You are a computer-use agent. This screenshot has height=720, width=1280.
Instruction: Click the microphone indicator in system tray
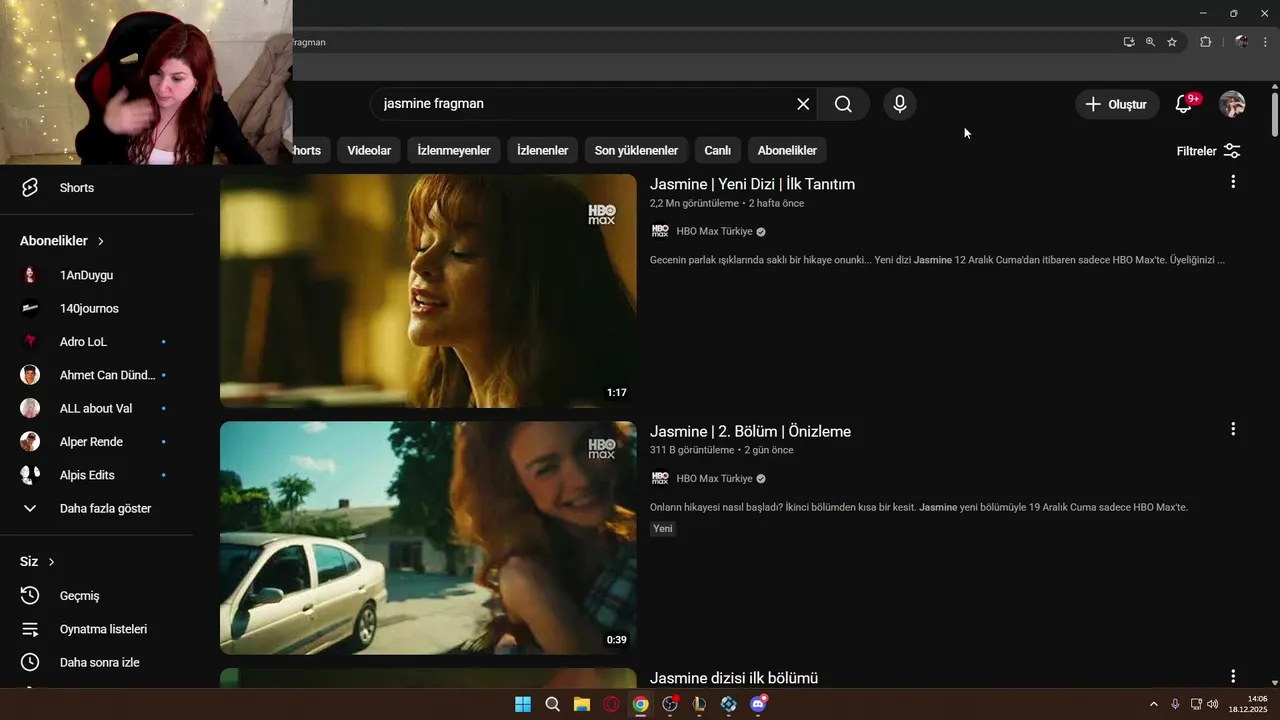(x=1175, y=704)
